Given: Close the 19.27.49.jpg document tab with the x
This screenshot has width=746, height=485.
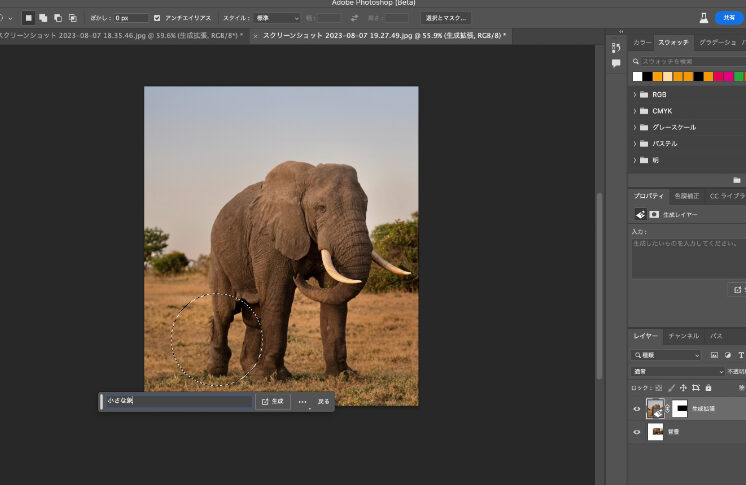Looking at the screenshot, I should click(x=255, y=36).
